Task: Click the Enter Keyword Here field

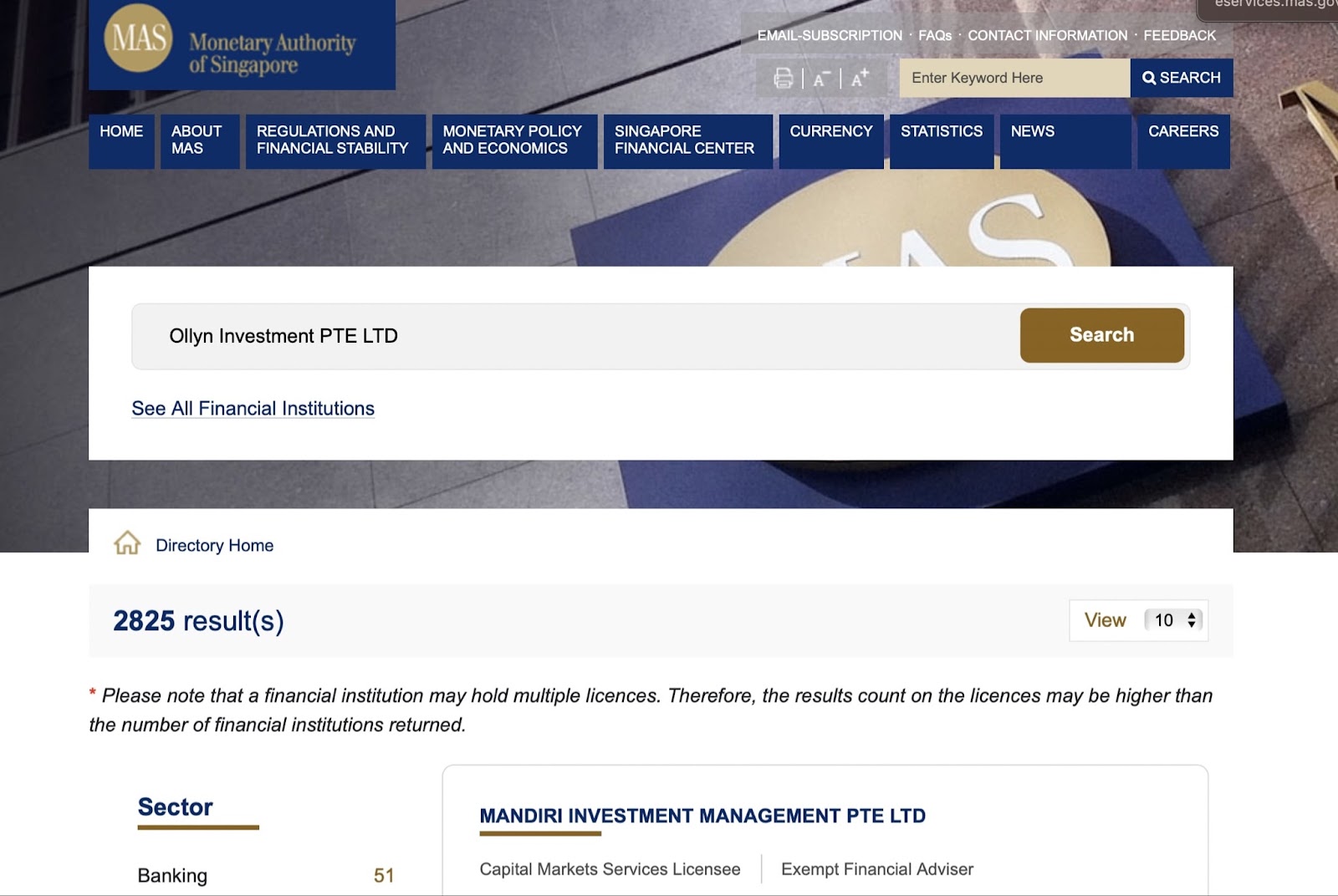Action: (x=1014, y=78)
